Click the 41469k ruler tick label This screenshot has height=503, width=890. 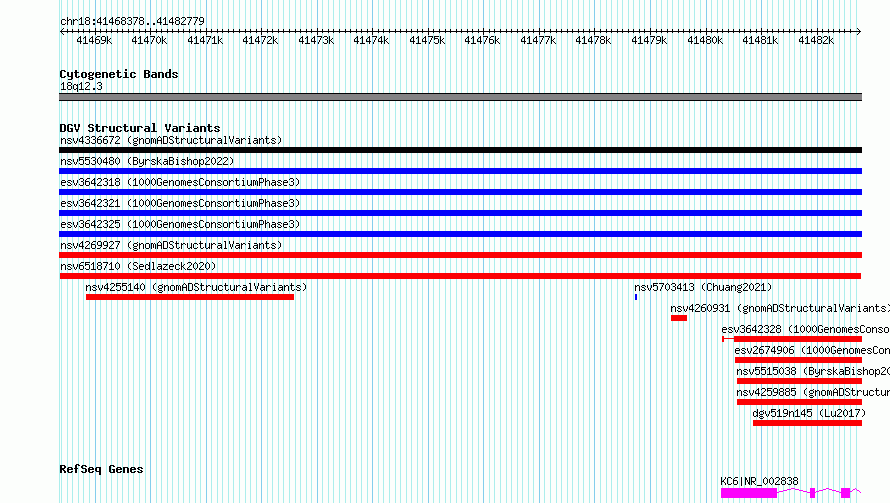(x=94, y=40)
